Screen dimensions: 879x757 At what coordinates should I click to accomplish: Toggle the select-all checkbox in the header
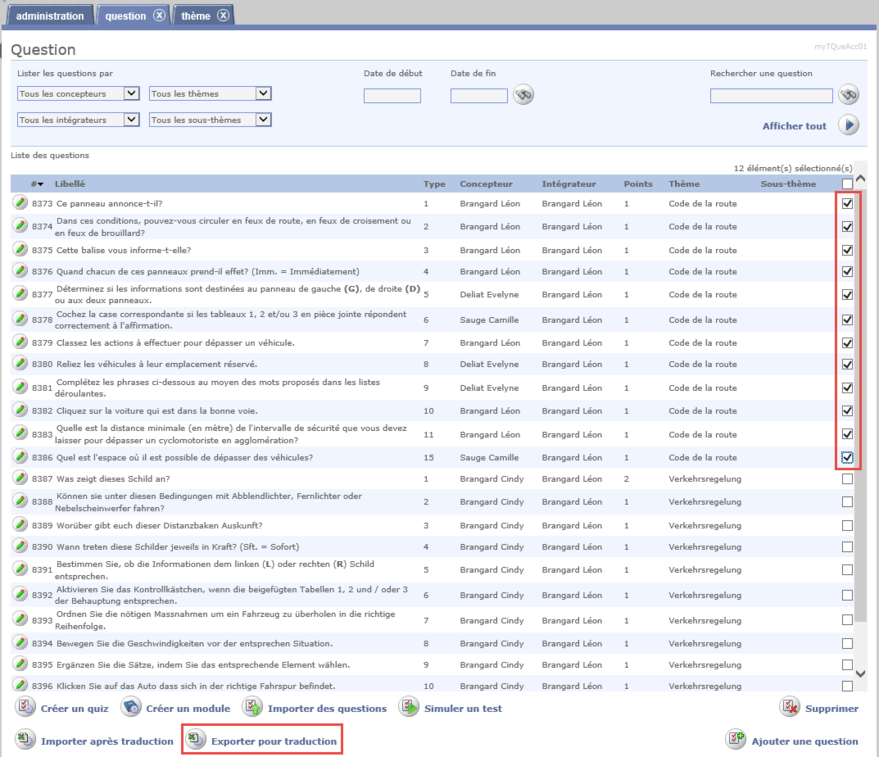tap(847, 184)
